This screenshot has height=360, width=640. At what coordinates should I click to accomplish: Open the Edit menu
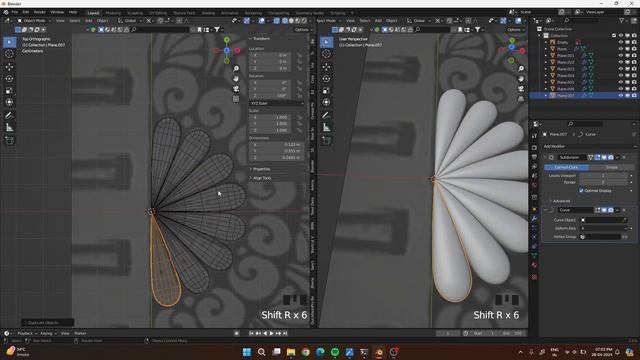click(x=26, y=13)
